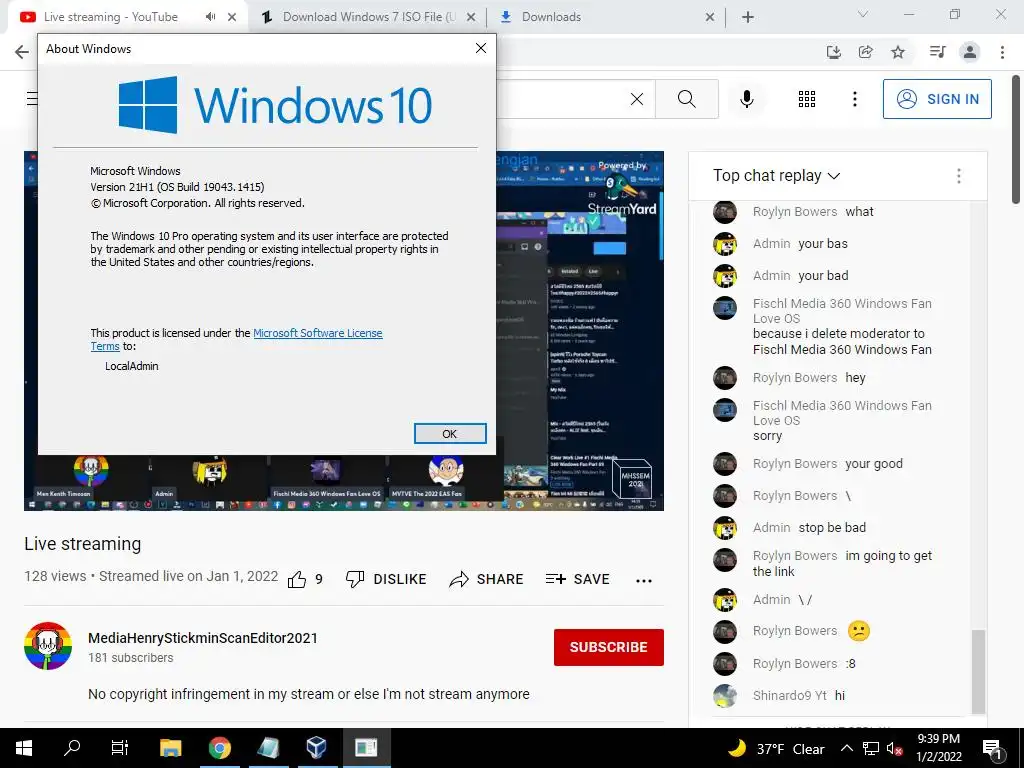
Task: Click the SIGN IN button
Action: pyautogui.click(x=937, y=99)
